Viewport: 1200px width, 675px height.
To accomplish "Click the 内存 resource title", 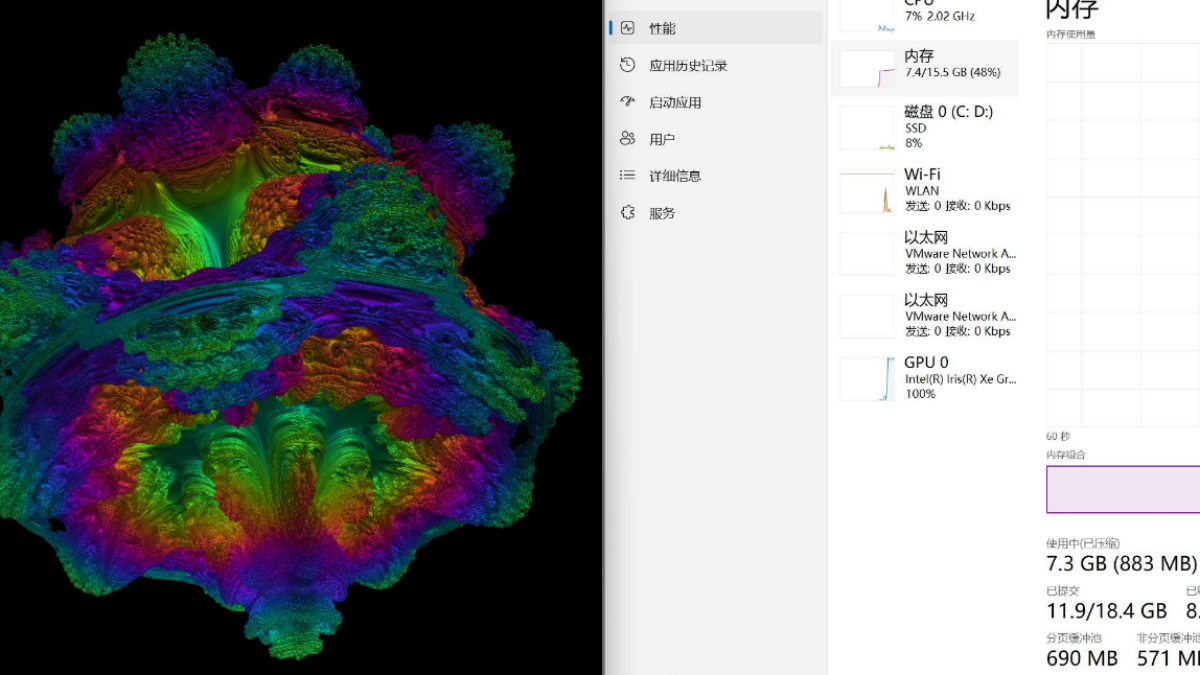I will click(919, 56).
